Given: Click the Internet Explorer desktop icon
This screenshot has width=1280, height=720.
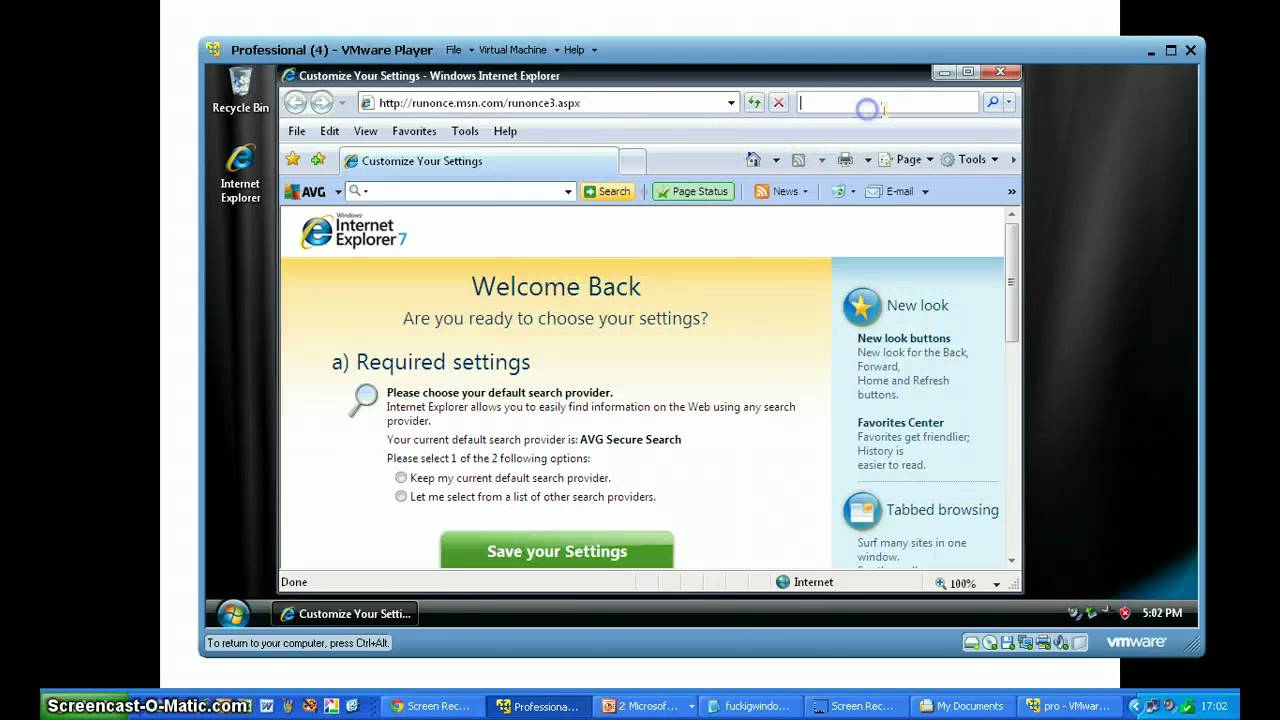Looking at the screenshot, I should click(x=240, y=174).
